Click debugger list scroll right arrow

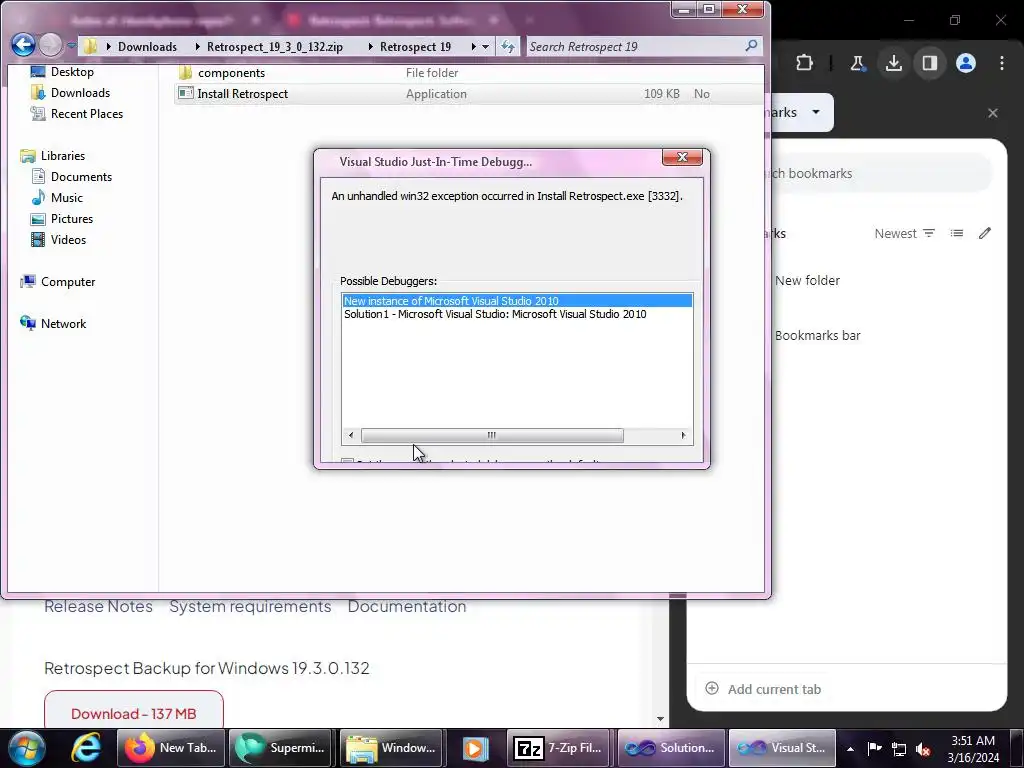(x=683, y=435)
